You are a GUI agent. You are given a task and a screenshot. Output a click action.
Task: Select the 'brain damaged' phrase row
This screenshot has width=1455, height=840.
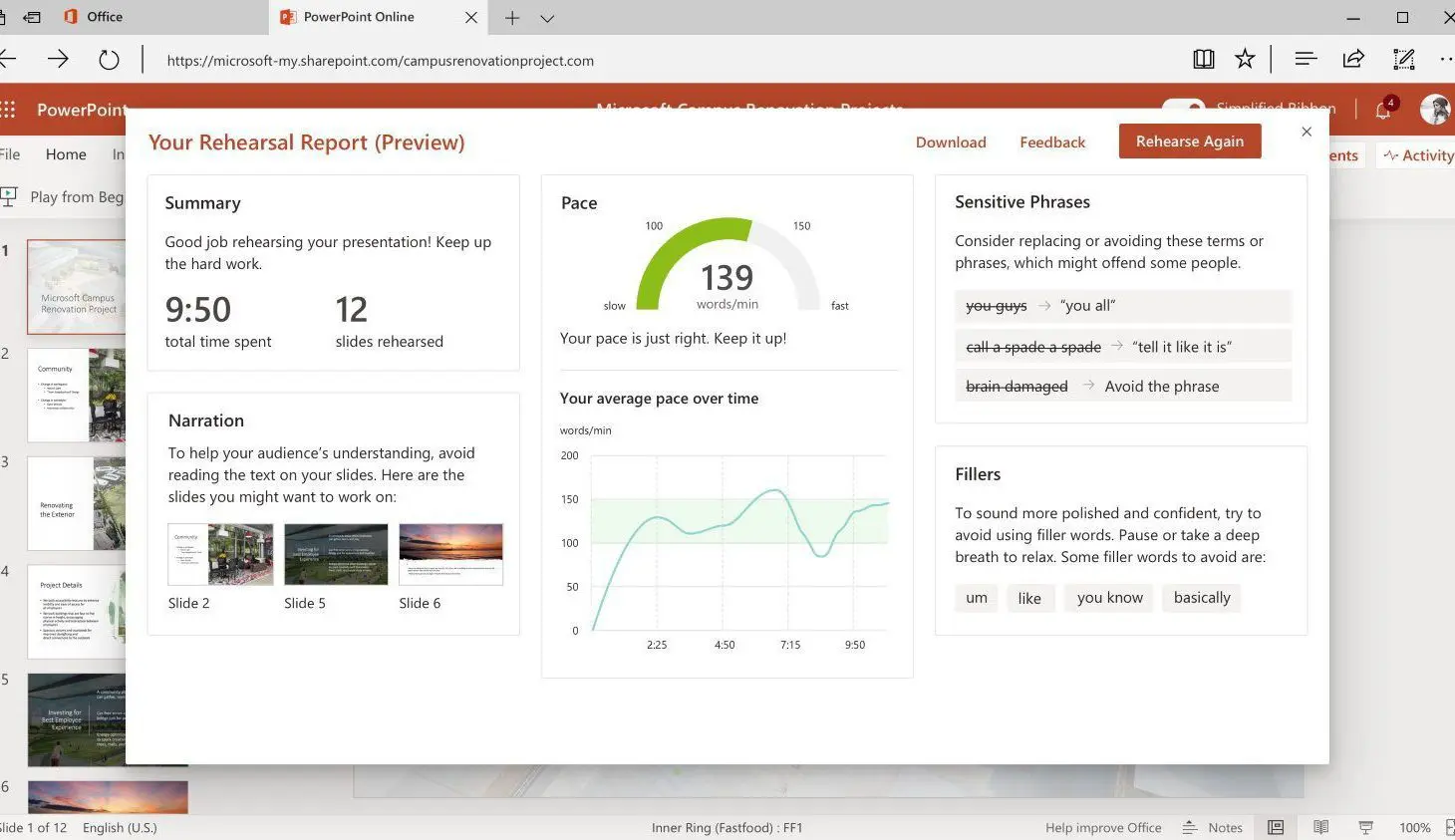pos(1123,387)
